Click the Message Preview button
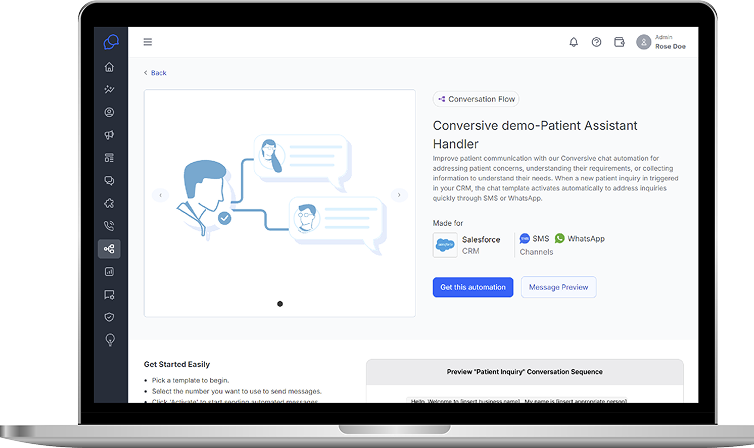 tap(558, 287)
